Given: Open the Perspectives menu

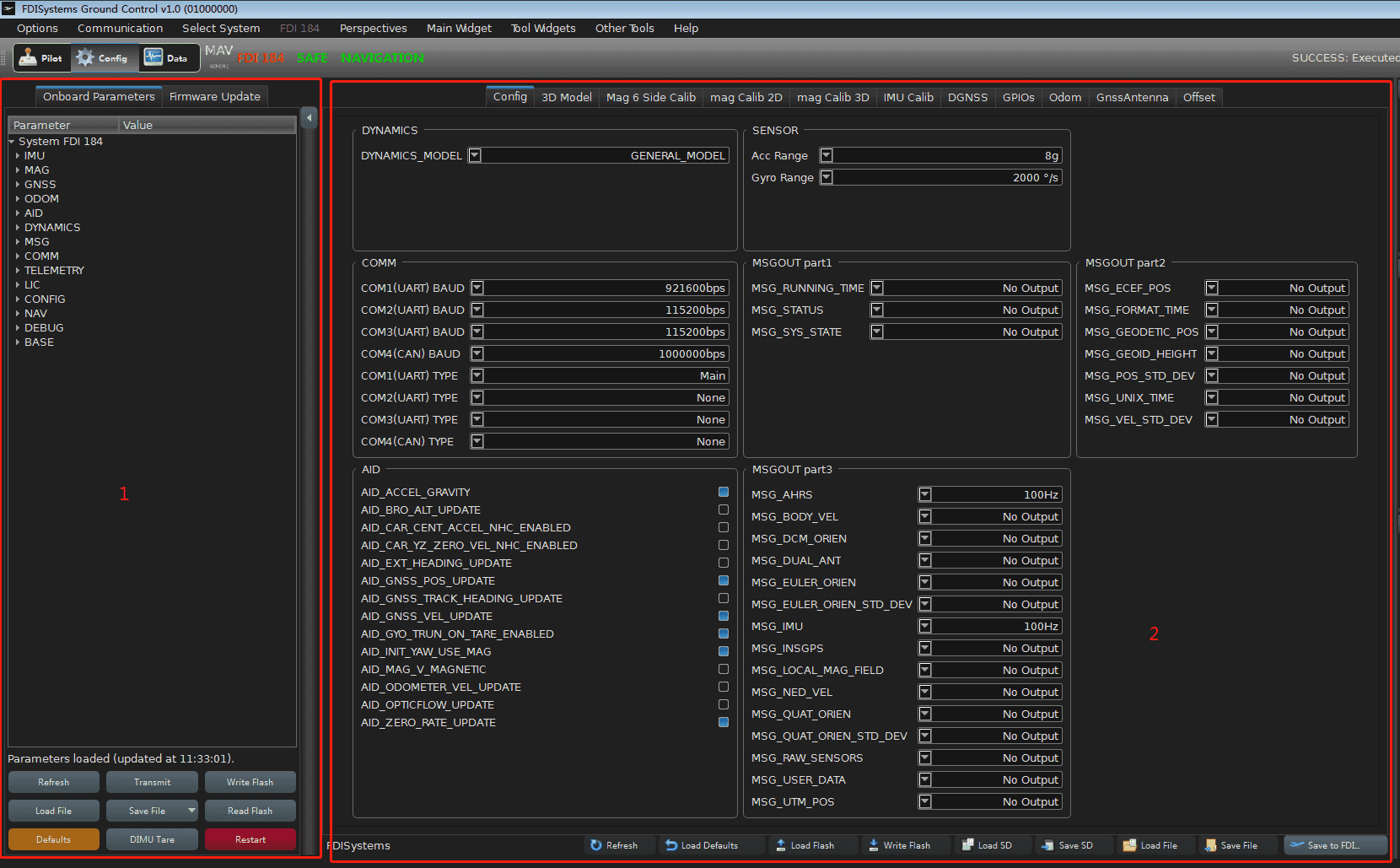Looking at the screenshot, I should (373, 28).
